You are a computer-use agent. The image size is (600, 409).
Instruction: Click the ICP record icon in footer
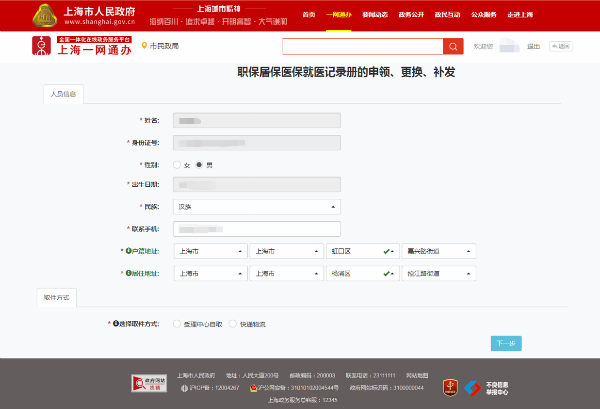[x=184, y=388]
